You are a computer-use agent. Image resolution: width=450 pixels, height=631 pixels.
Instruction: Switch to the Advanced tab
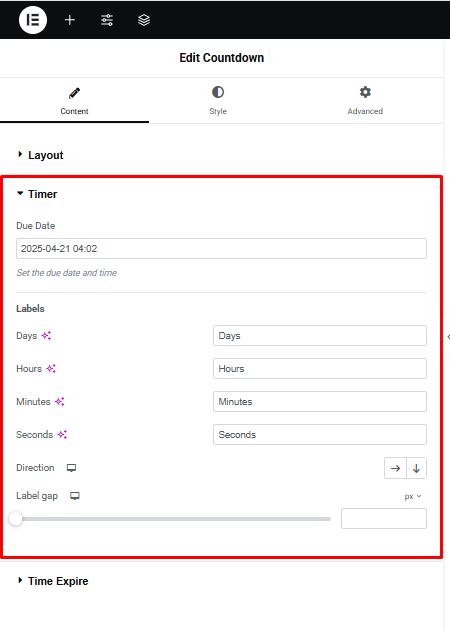pos(365,101)
